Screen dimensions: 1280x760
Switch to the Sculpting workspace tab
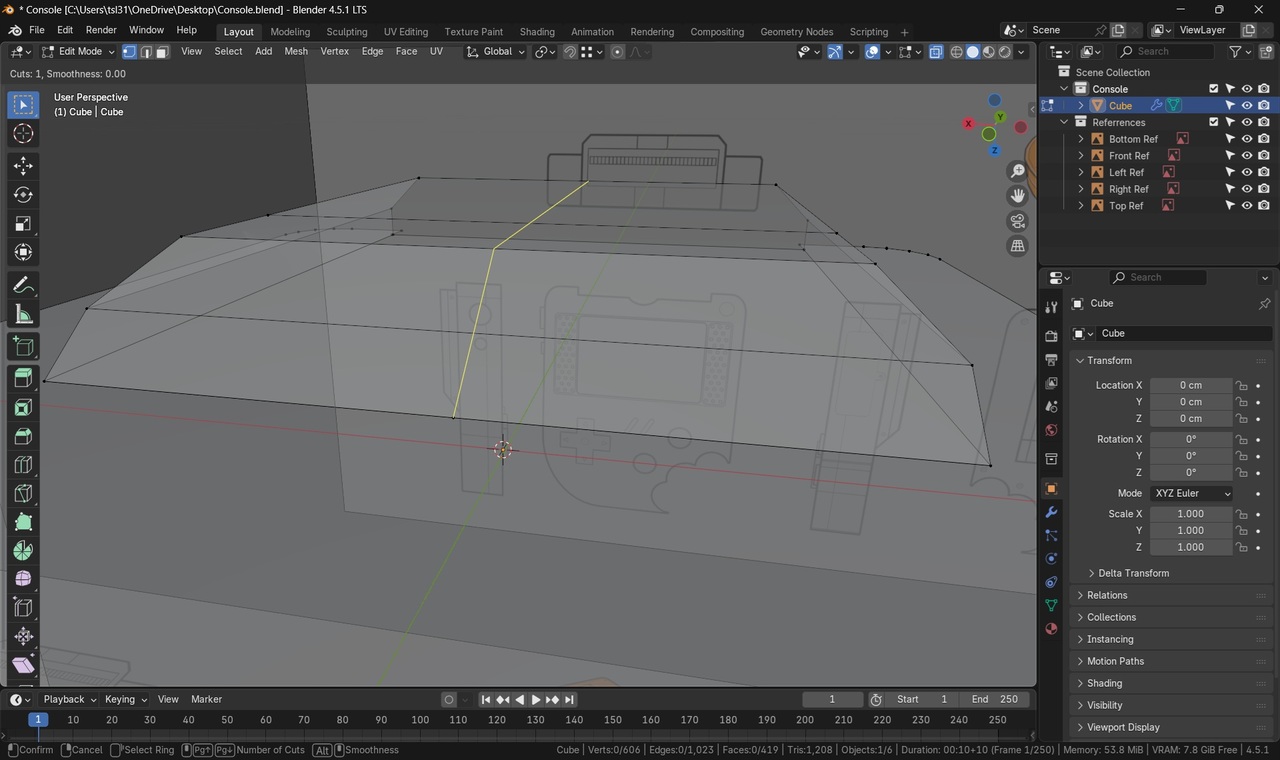[346, 32]
